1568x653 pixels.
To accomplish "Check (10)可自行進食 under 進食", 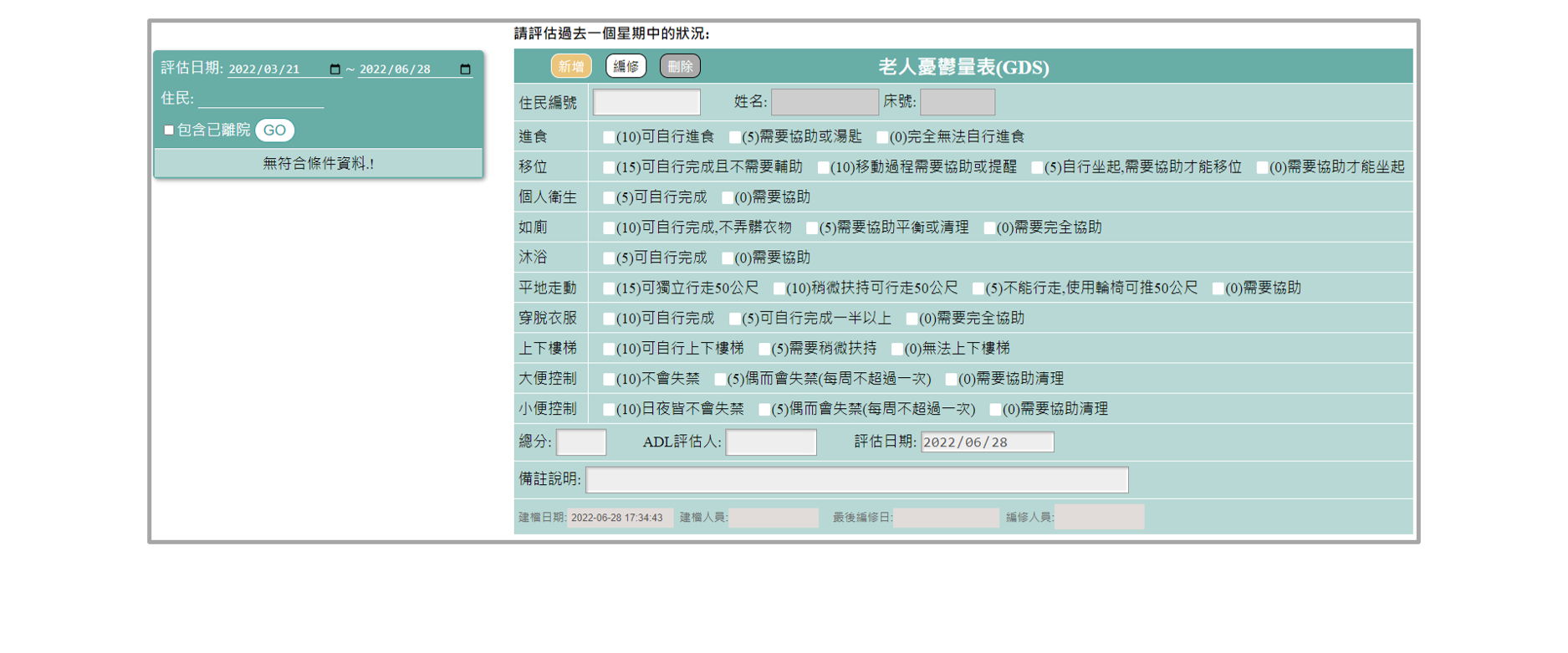I will coord(609,137).
